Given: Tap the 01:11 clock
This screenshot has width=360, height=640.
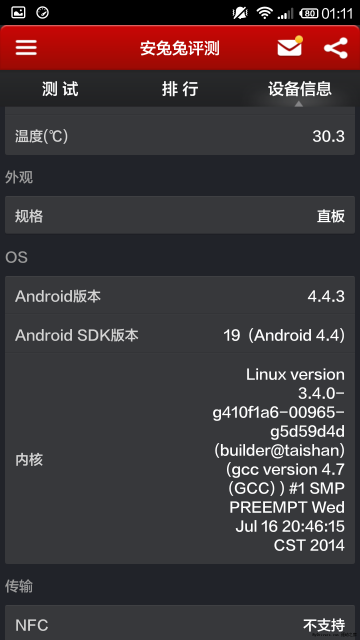Looking at the screenshot, I should (x=337, y=13).
